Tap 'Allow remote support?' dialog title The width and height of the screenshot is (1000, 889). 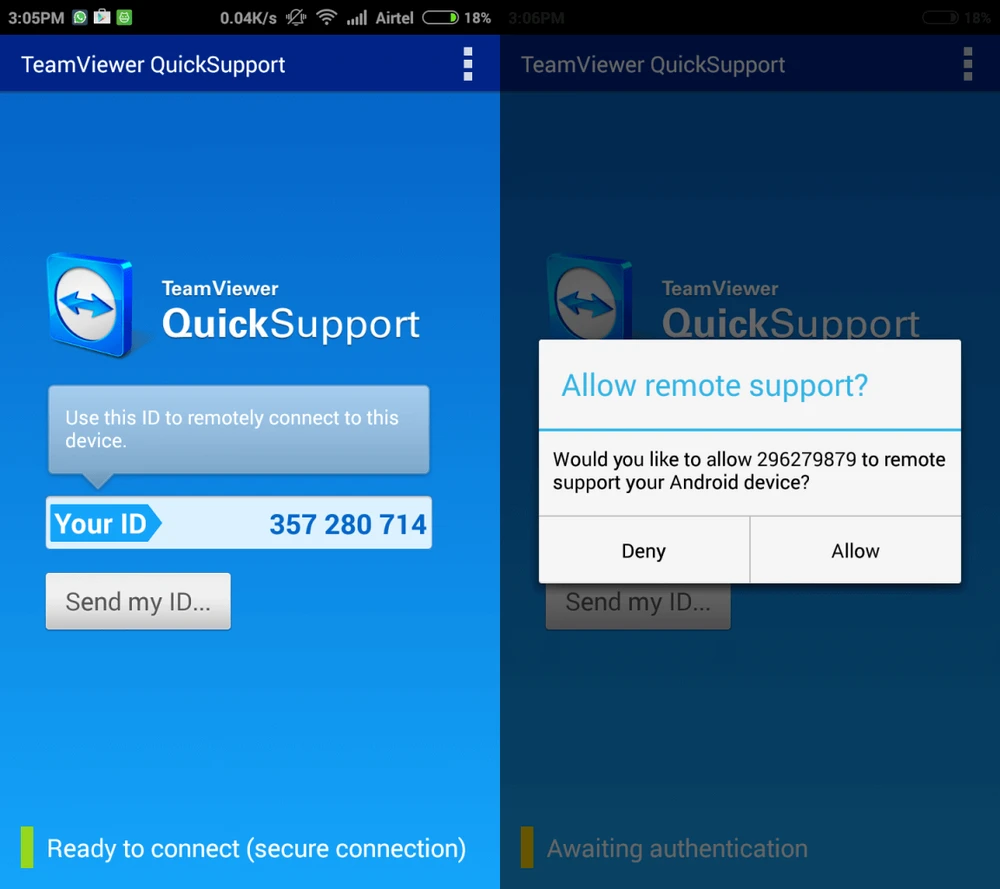point(714,386)
